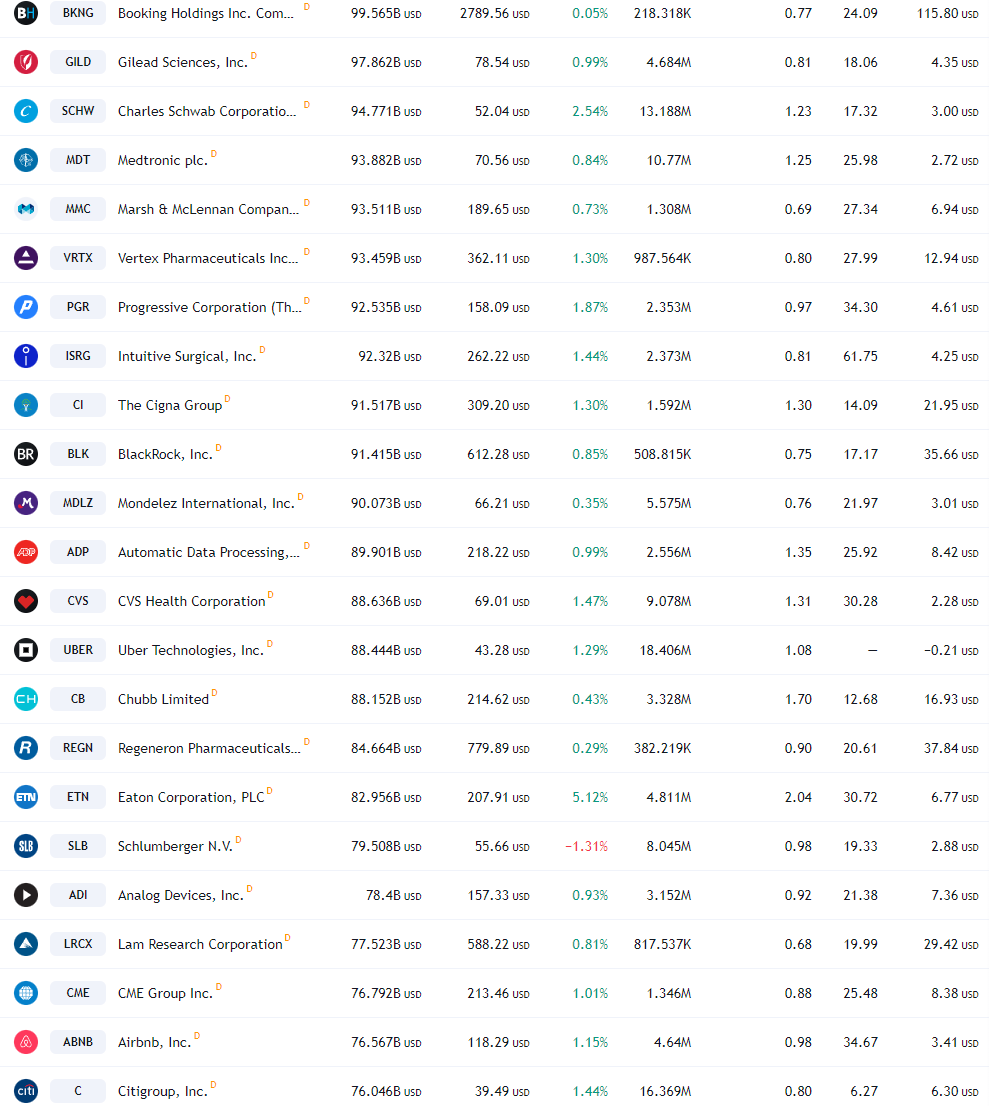Click the Marsh & McLennan logo icon
The image size is (989, 1106).
point(26,209)
